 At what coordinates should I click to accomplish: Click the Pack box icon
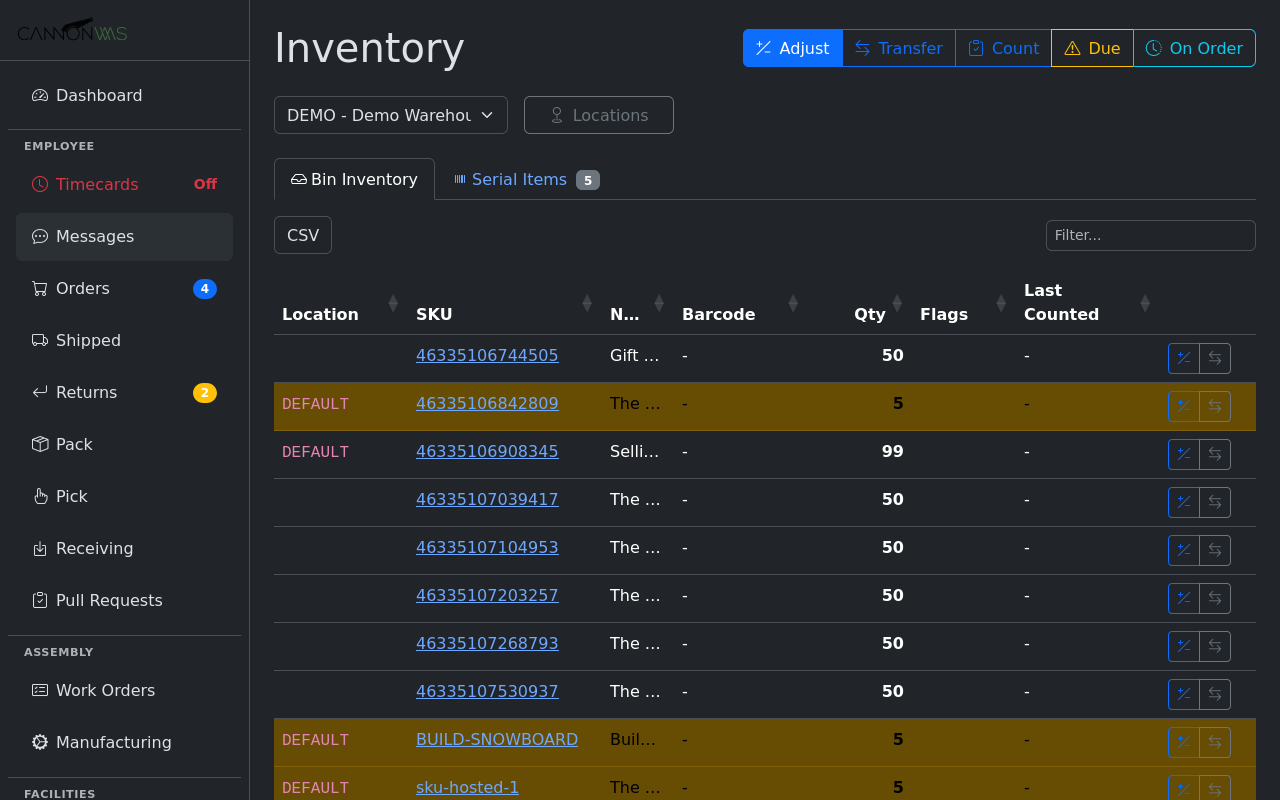39,444
